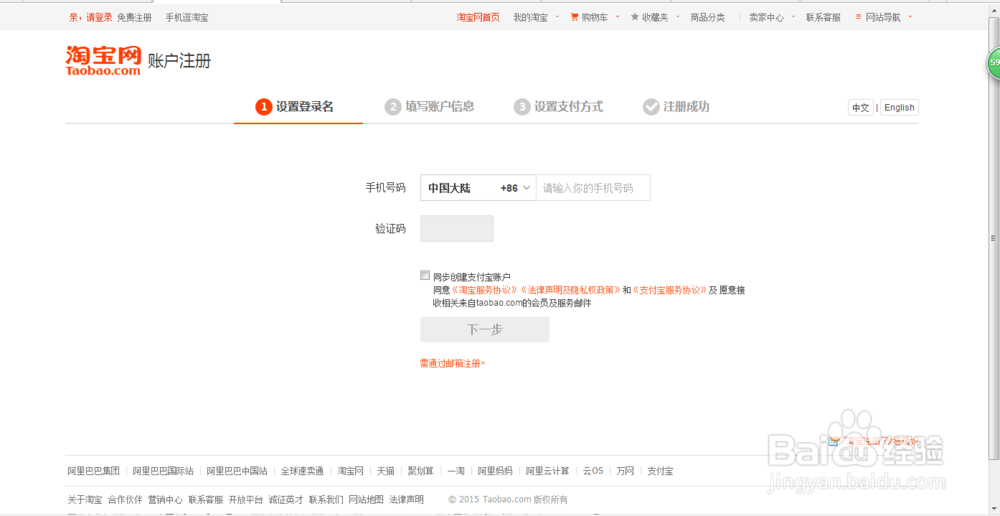Open the 法律声明及隐私权政策 link
Viewport: 1000px width, 516px height.
(570, 290)
